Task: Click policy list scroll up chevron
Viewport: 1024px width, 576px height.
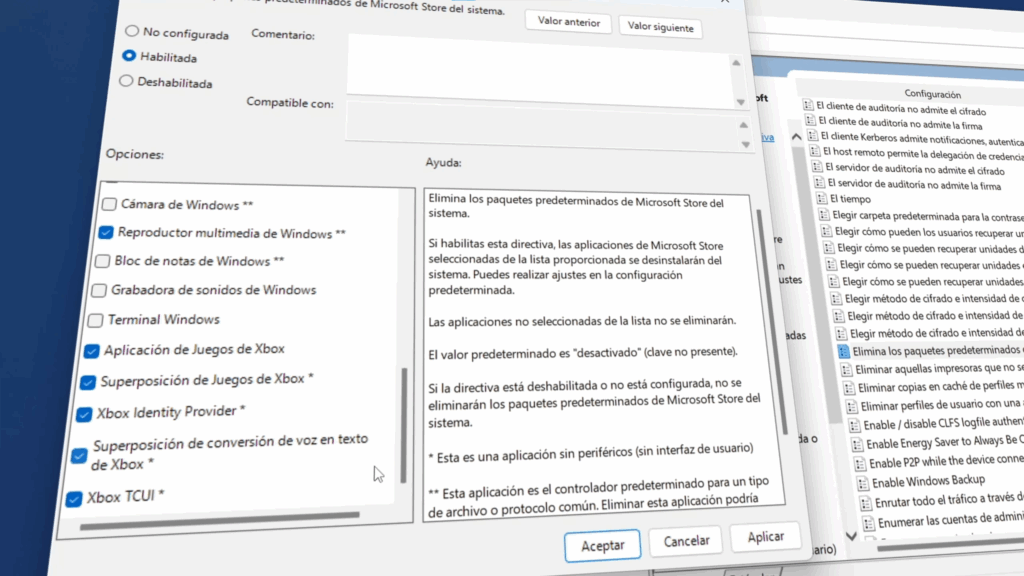Action: click(796, 136)
